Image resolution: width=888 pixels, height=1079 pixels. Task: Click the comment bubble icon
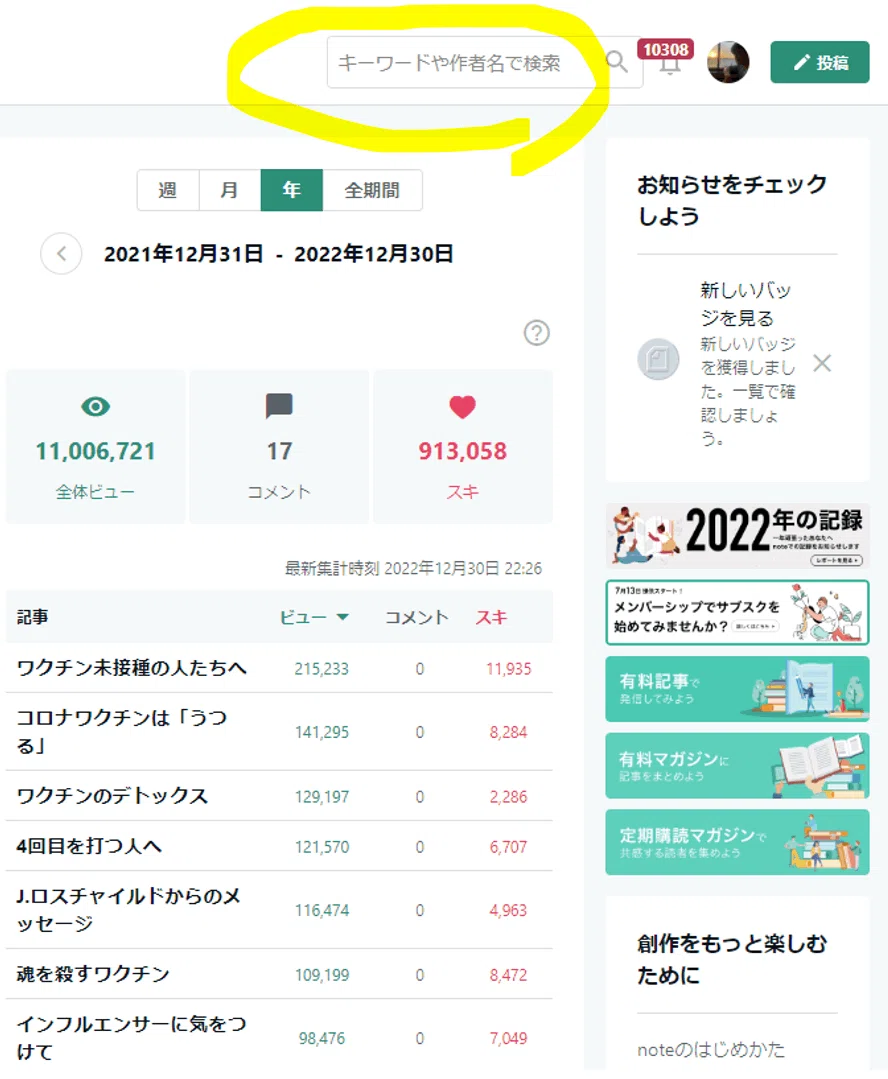point(279,406)
